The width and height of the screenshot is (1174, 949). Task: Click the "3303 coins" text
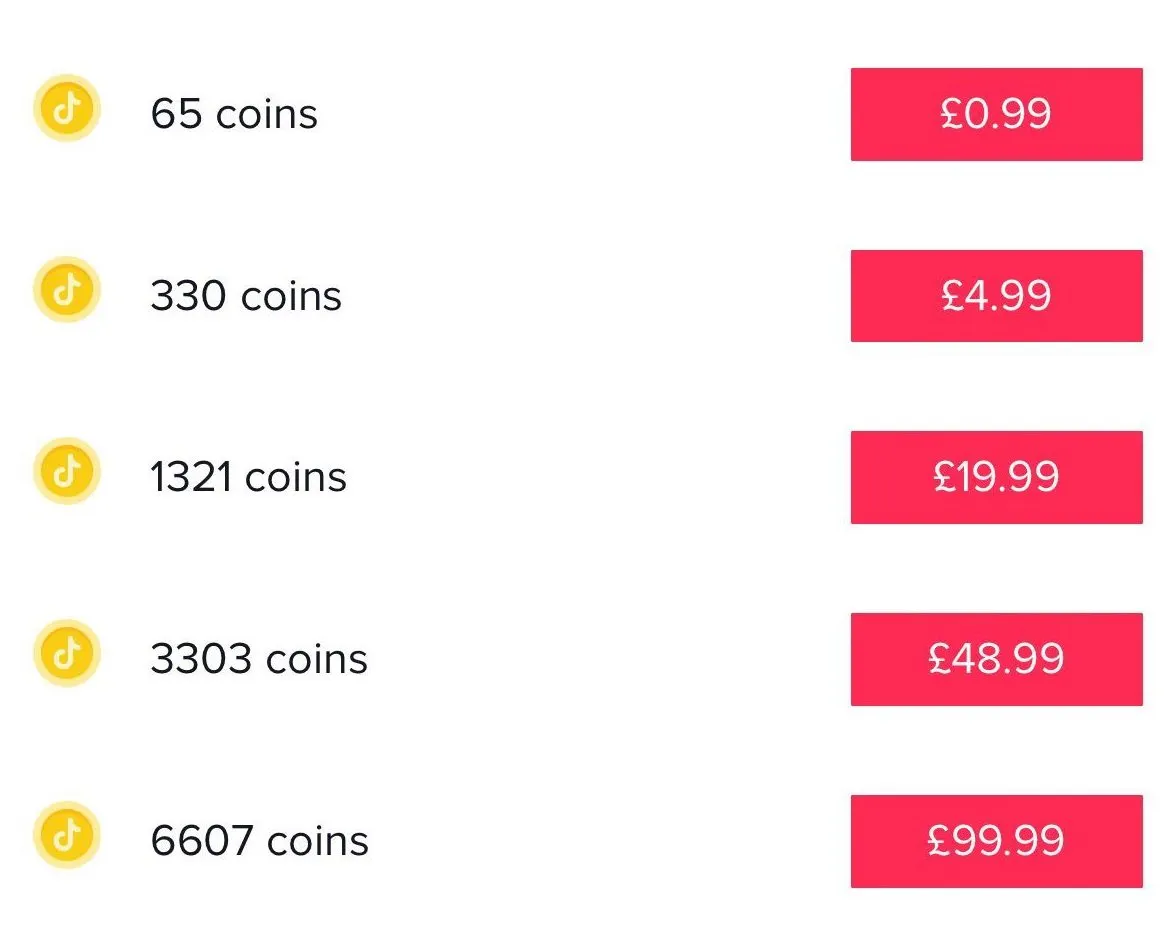(259, 659)
